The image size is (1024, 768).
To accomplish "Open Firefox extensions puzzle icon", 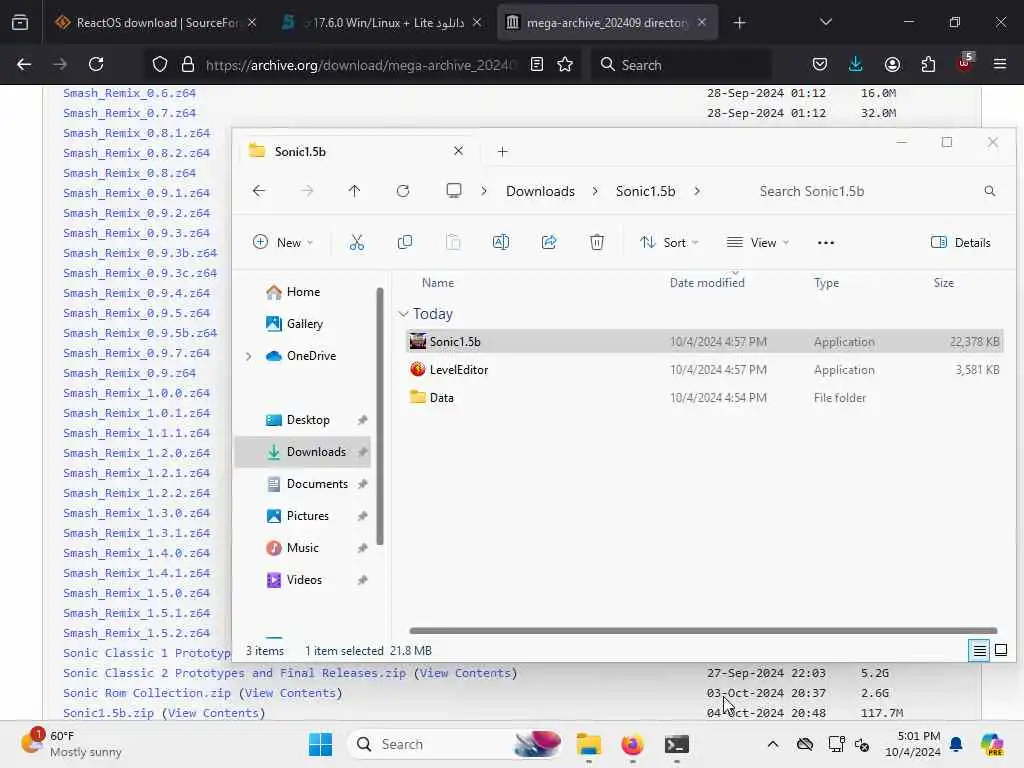I will (928, 64).
